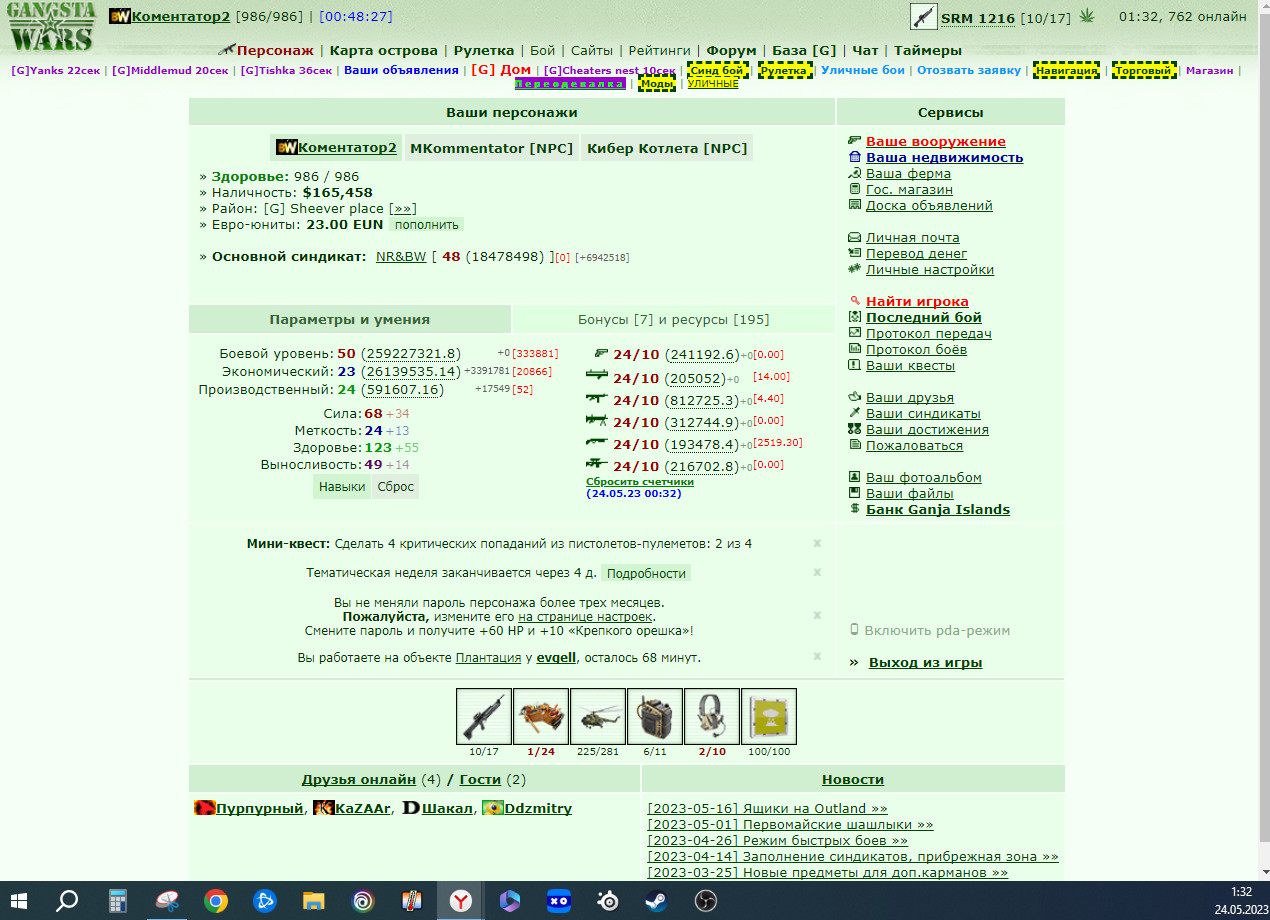Open Ваша недвижимость link
This screenshot has height=920, width=1270.
point(944,158)
